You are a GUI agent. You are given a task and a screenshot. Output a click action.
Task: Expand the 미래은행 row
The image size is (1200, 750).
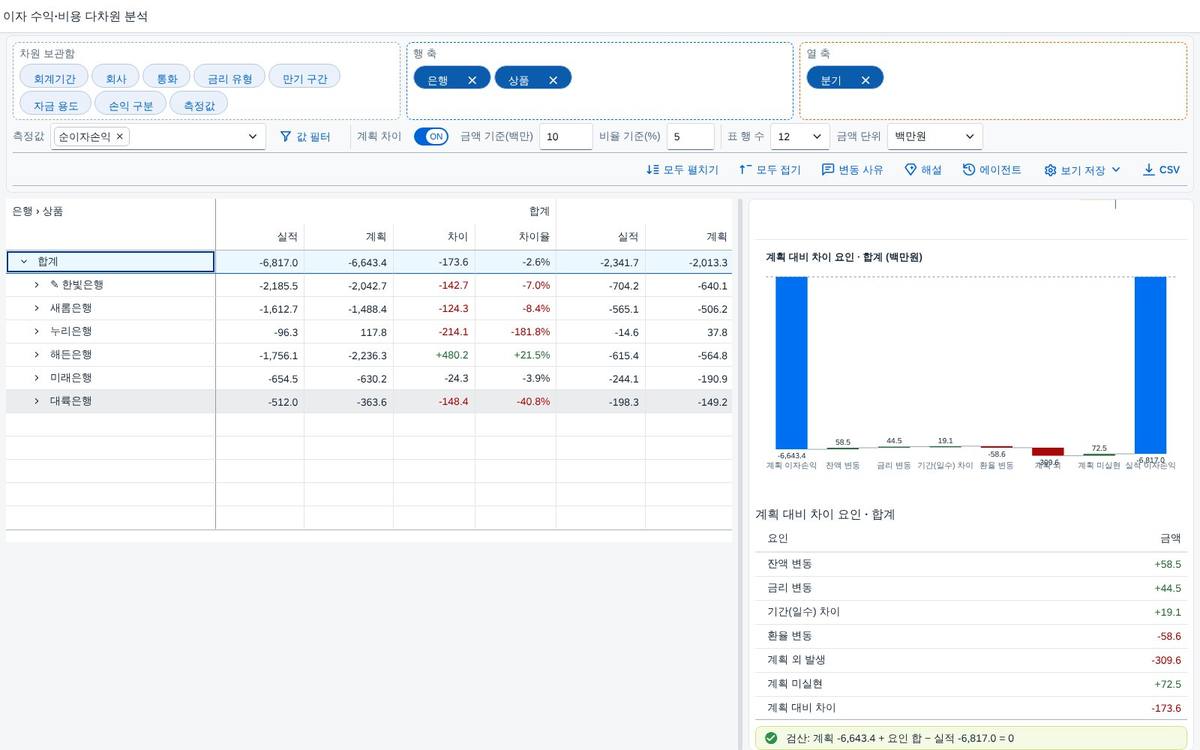pos(36,378)
